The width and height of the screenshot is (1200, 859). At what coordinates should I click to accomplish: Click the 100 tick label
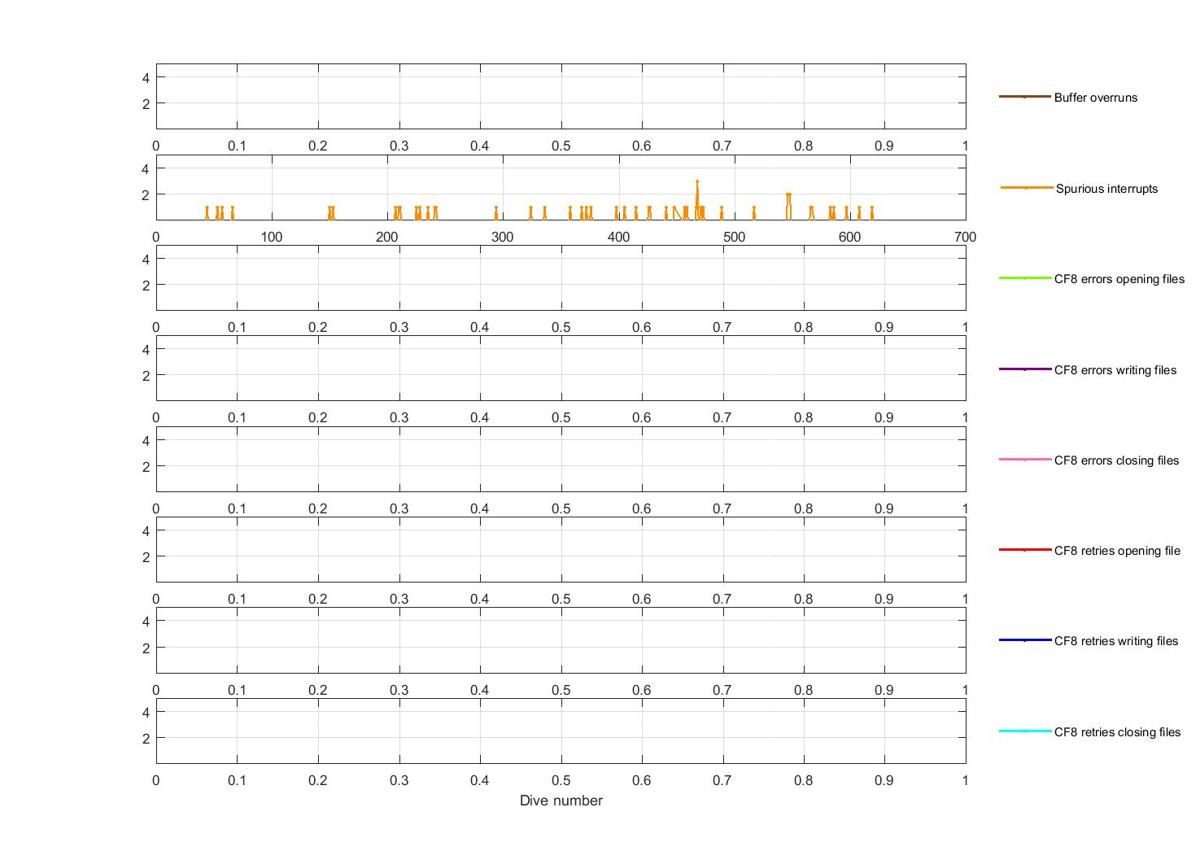pos(271,237)
